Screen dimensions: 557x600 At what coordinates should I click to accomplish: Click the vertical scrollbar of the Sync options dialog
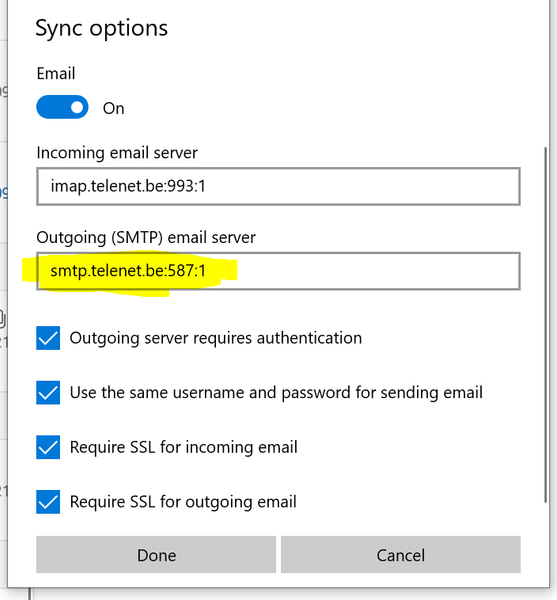(x=546, y=324)
